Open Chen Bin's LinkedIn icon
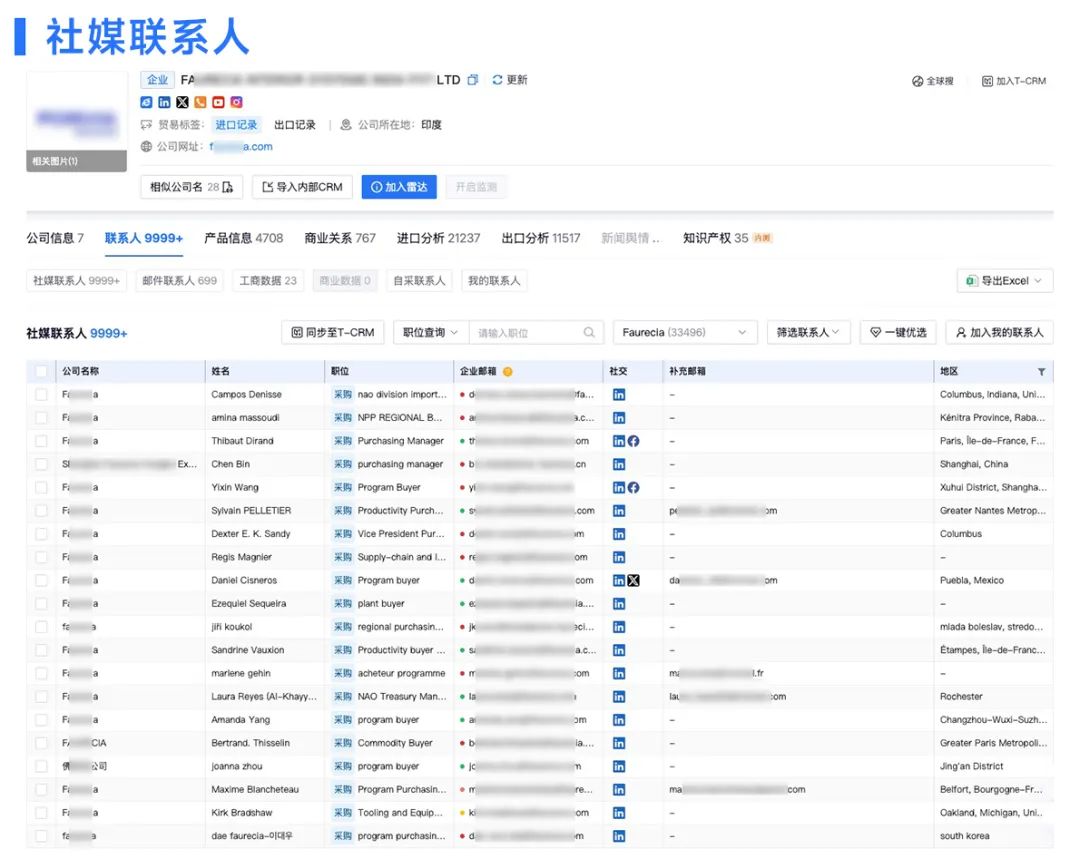 [619, 464]
